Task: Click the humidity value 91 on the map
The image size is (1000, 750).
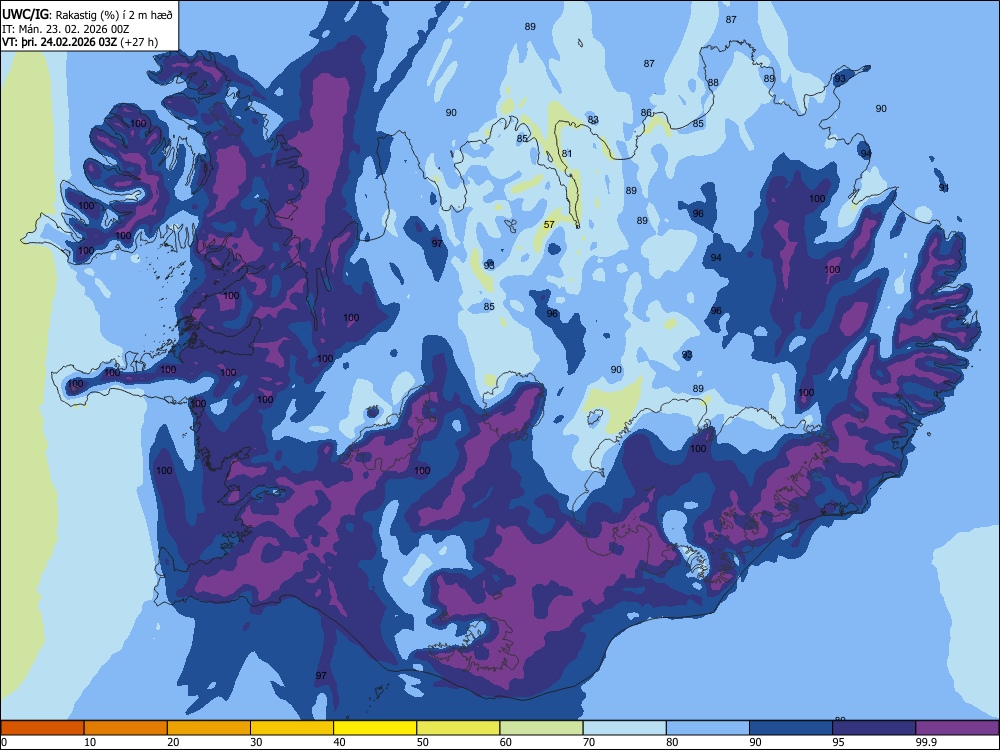Action: pyautogui.click(x=944, y=188)
